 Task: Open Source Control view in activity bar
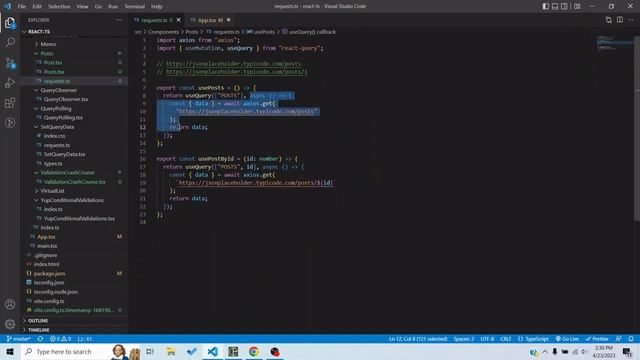coord(10,62)
